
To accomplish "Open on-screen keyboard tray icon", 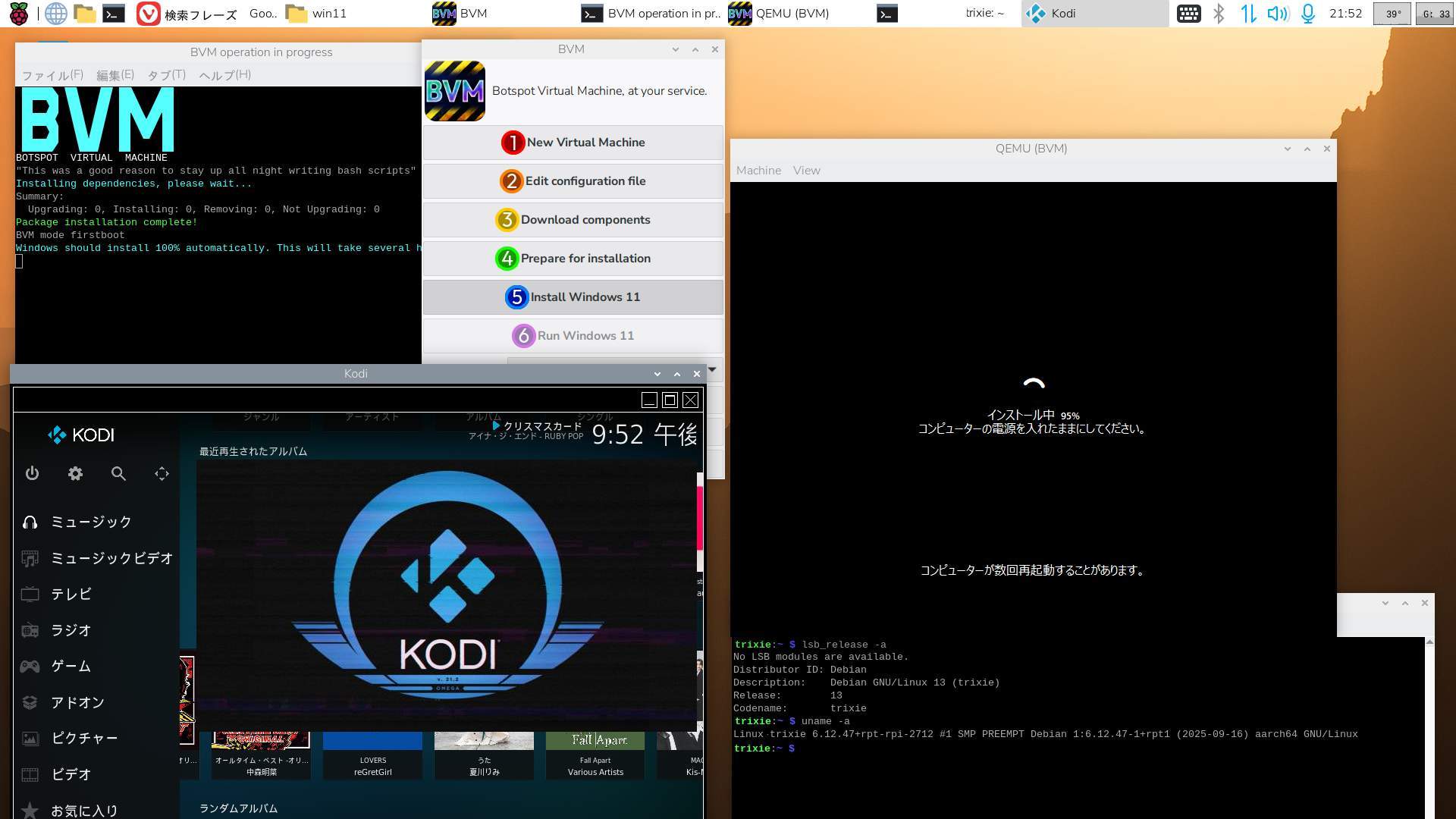I will [x=1188, y=14].
